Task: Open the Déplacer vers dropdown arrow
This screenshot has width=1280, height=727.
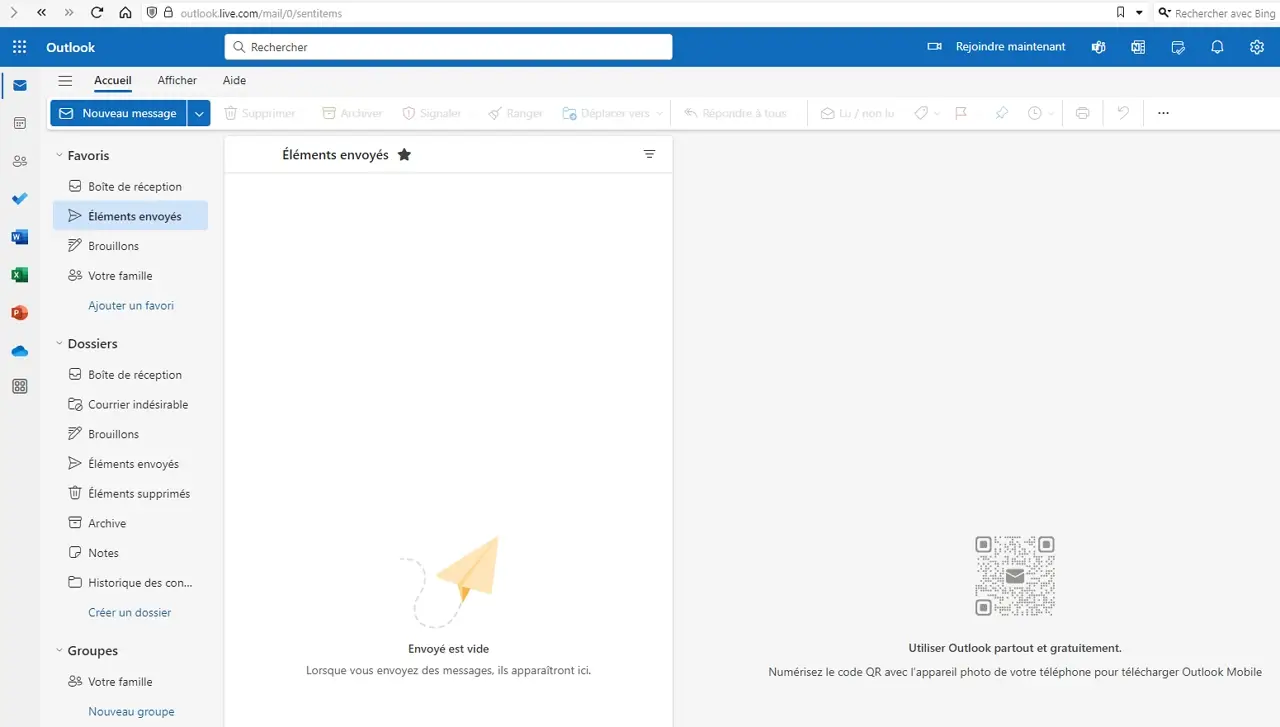Action: coord(660,114)
